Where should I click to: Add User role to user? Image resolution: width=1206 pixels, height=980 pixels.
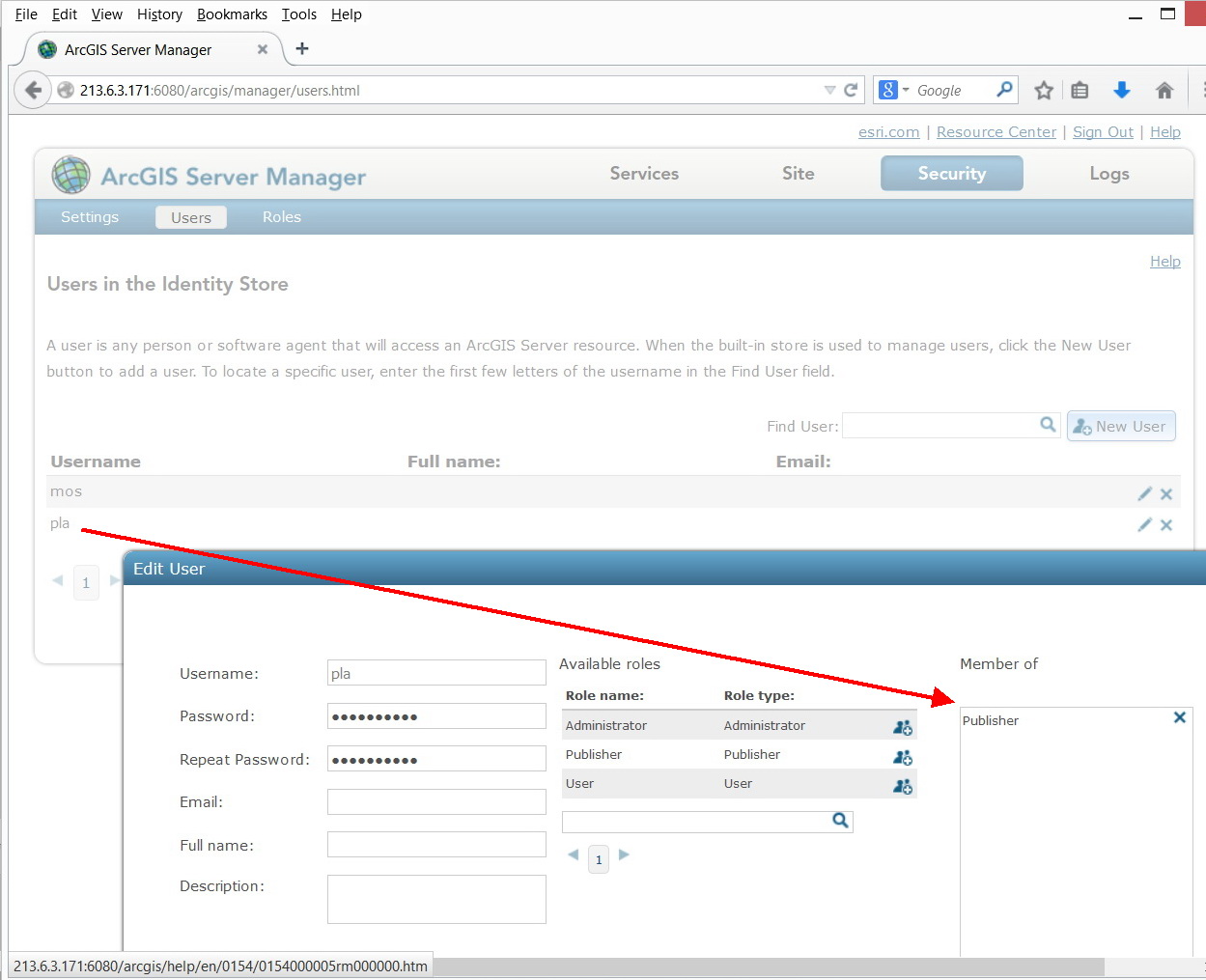tap(903, 786)
